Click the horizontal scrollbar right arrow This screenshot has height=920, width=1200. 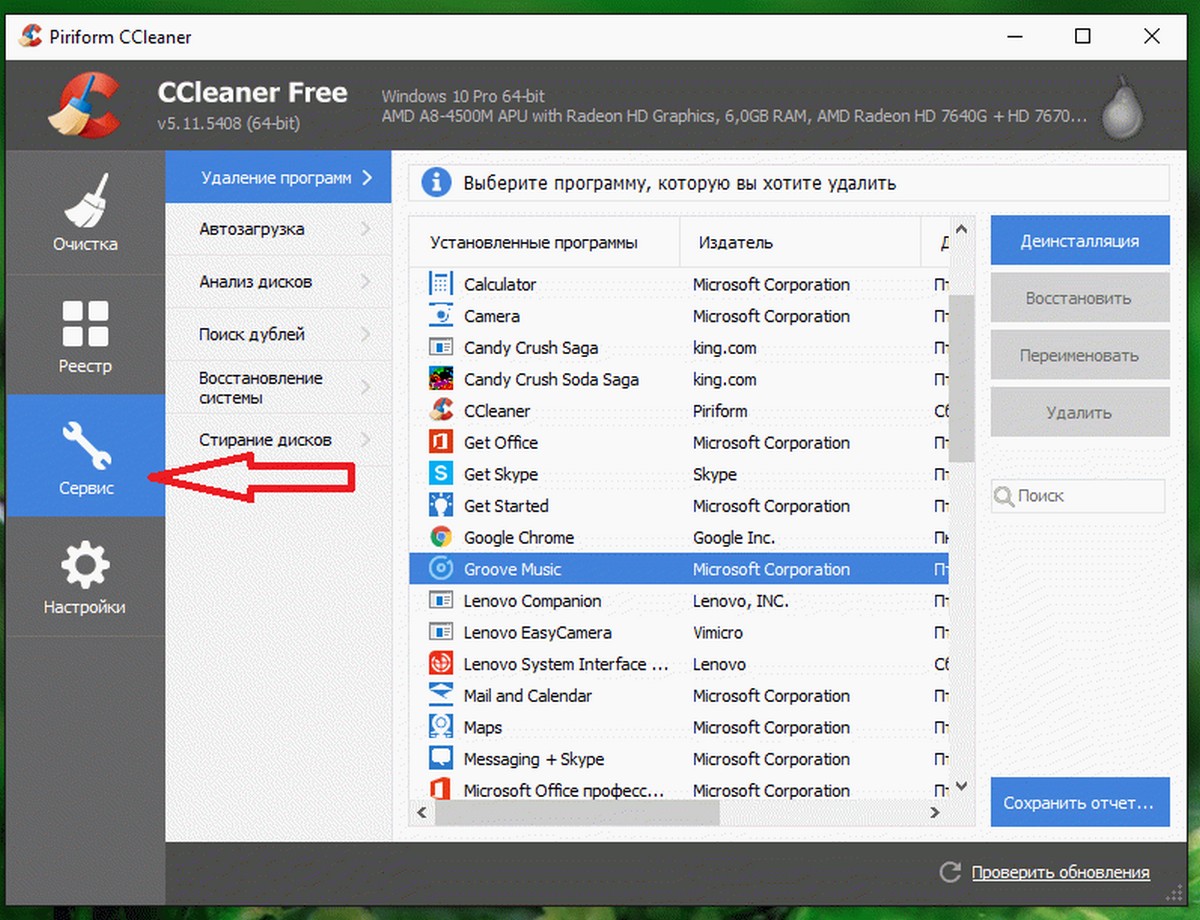pyautogui.click(x=936, y=813)
